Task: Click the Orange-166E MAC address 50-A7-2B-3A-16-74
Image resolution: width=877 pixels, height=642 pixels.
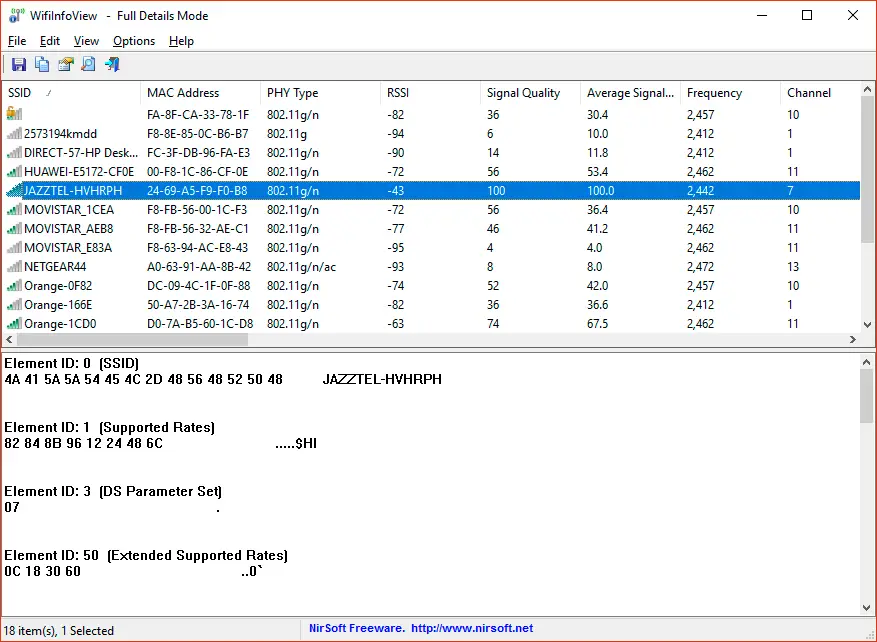Action: pos(198,305)
